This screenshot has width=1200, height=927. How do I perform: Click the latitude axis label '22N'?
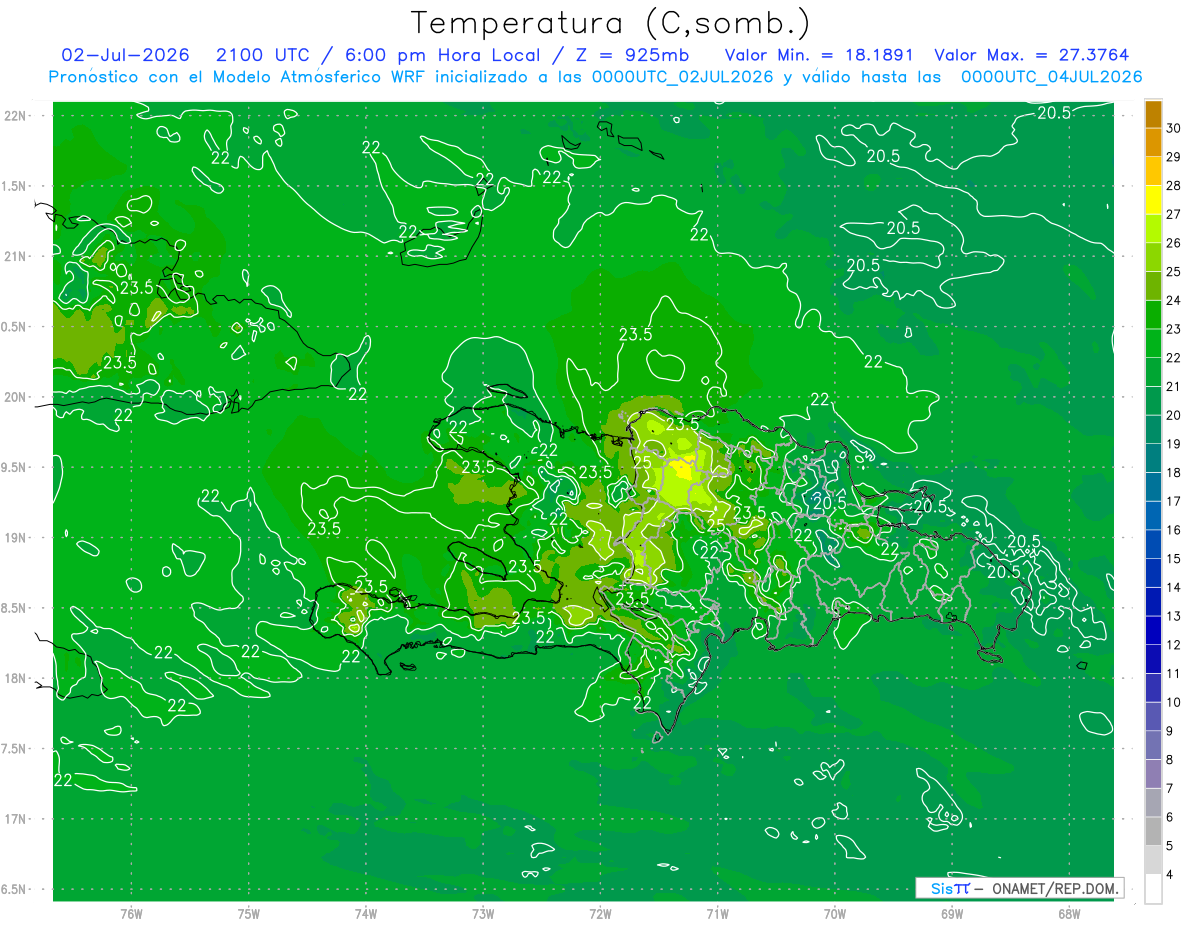click(x=16, y=116)
